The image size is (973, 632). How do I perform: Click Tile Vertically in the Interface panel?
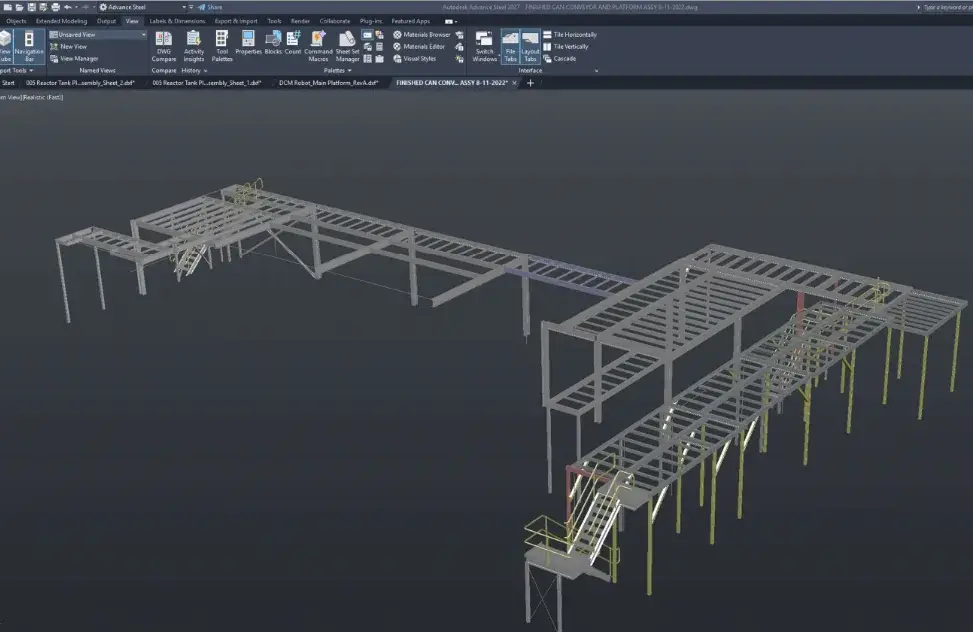(566, 47)
